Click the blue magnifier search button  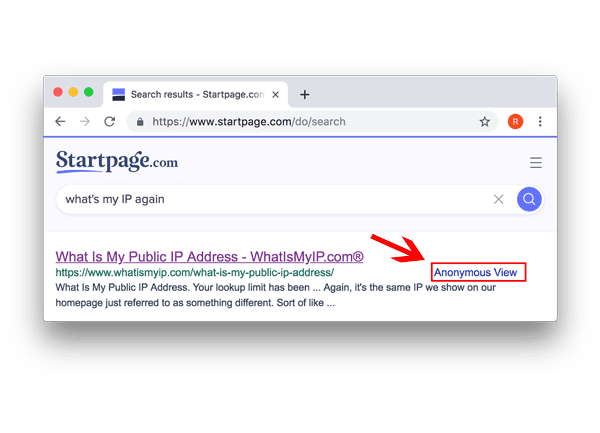pyautogui.click(x=529, y=199)
